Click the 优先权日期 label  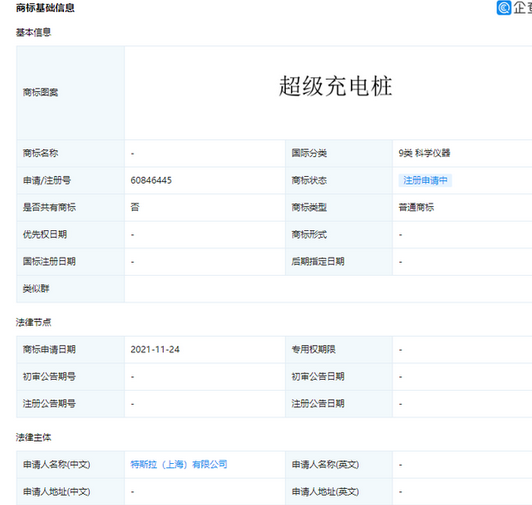click(45, 235)
